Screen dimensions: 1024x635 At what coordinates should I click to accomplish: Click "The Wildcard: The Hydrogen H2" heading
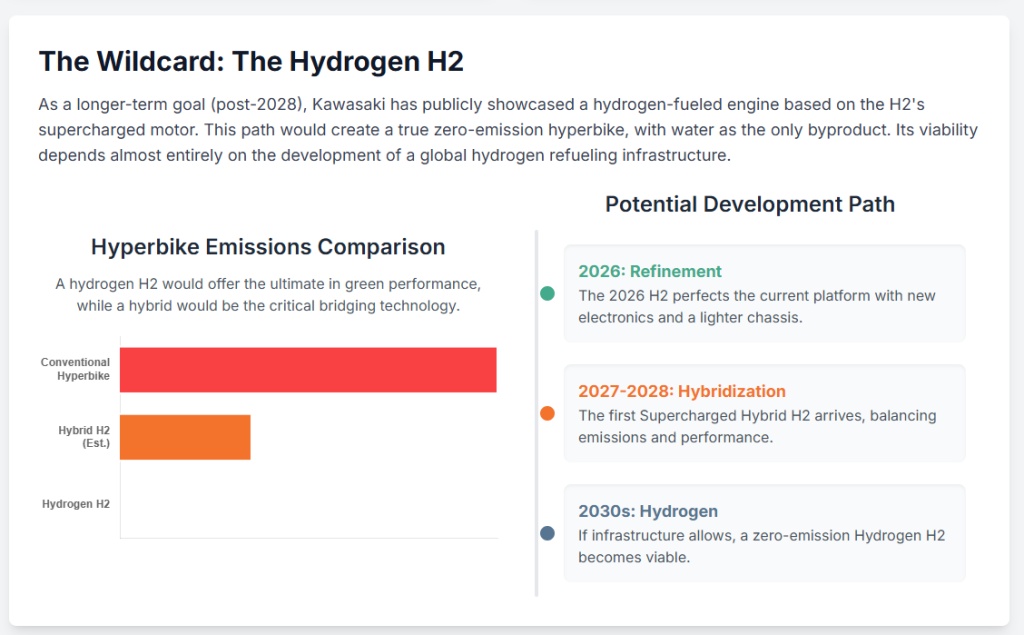pos(251,62)
